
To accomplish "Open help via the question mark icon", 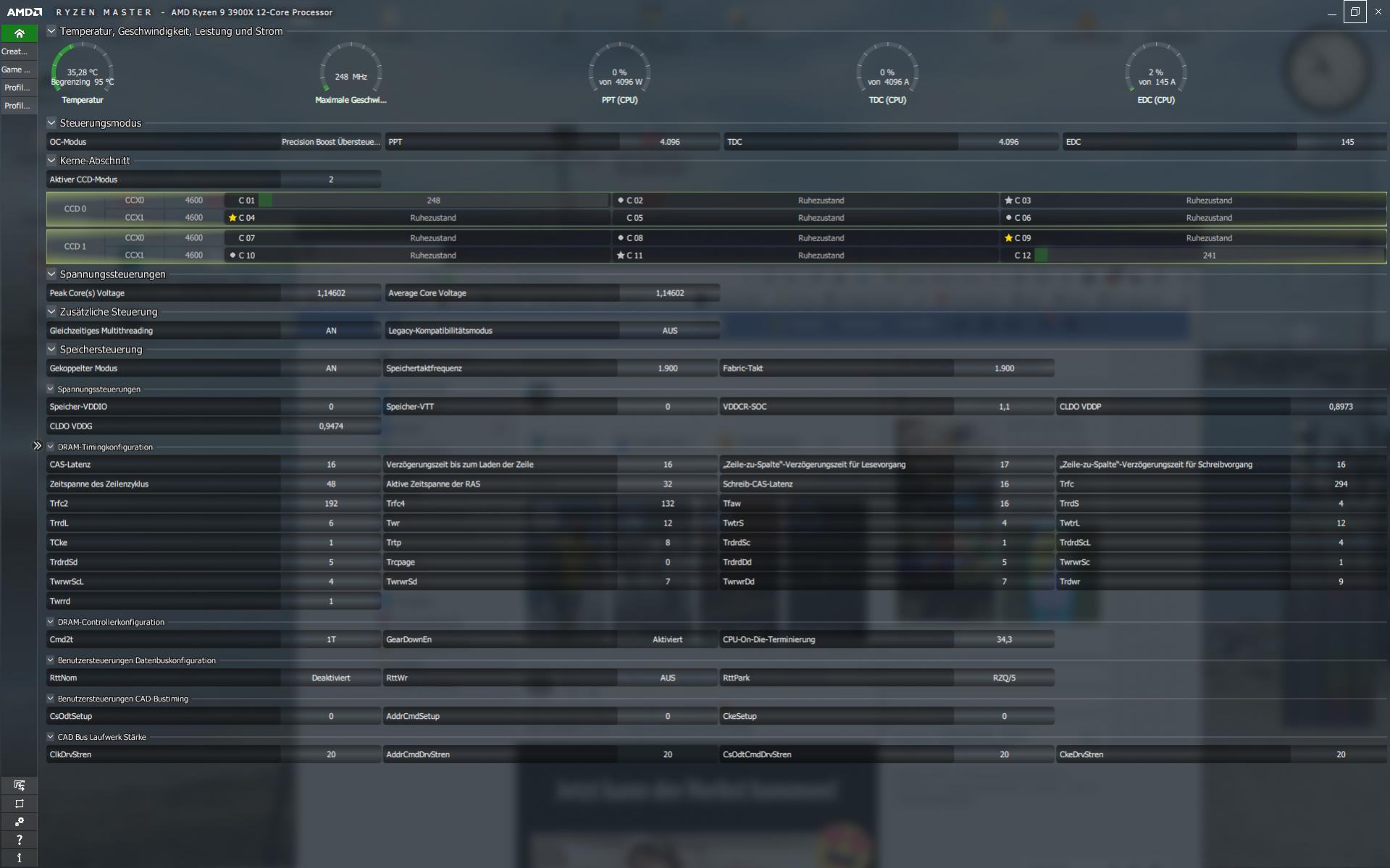I will pos(20,840).
